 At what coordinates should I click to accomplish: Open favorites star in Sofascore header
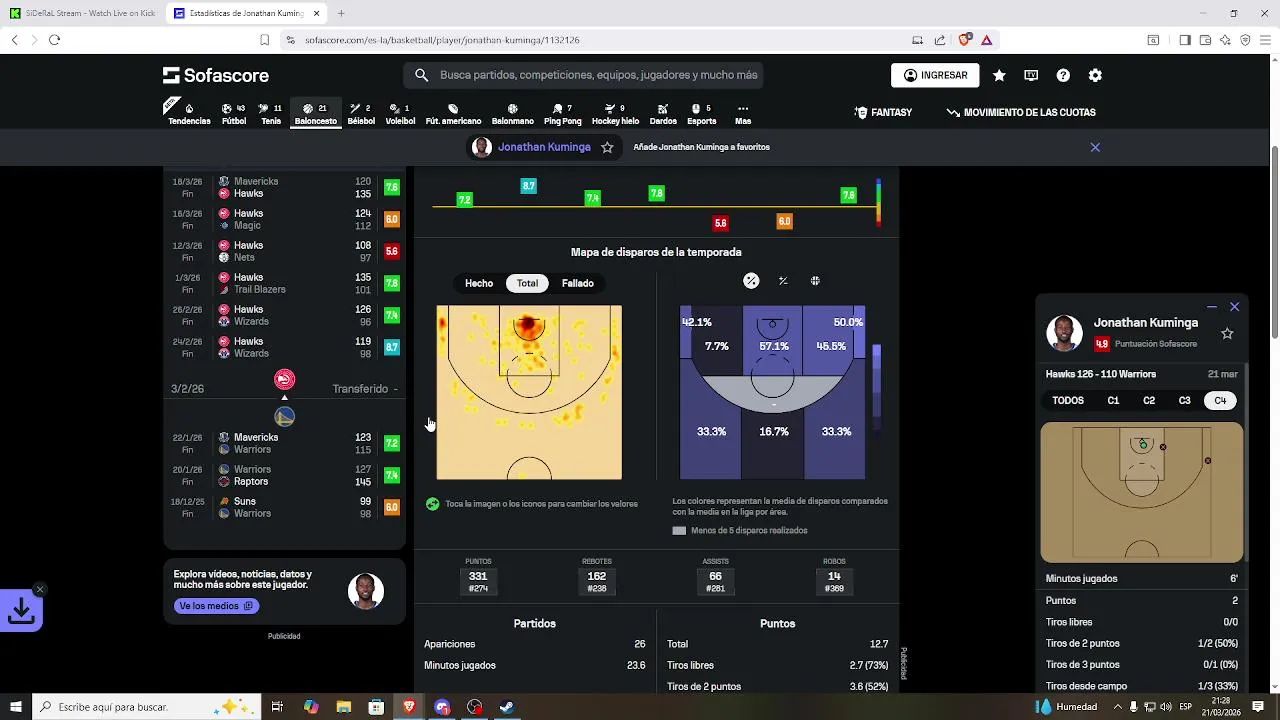pos(999,75)
